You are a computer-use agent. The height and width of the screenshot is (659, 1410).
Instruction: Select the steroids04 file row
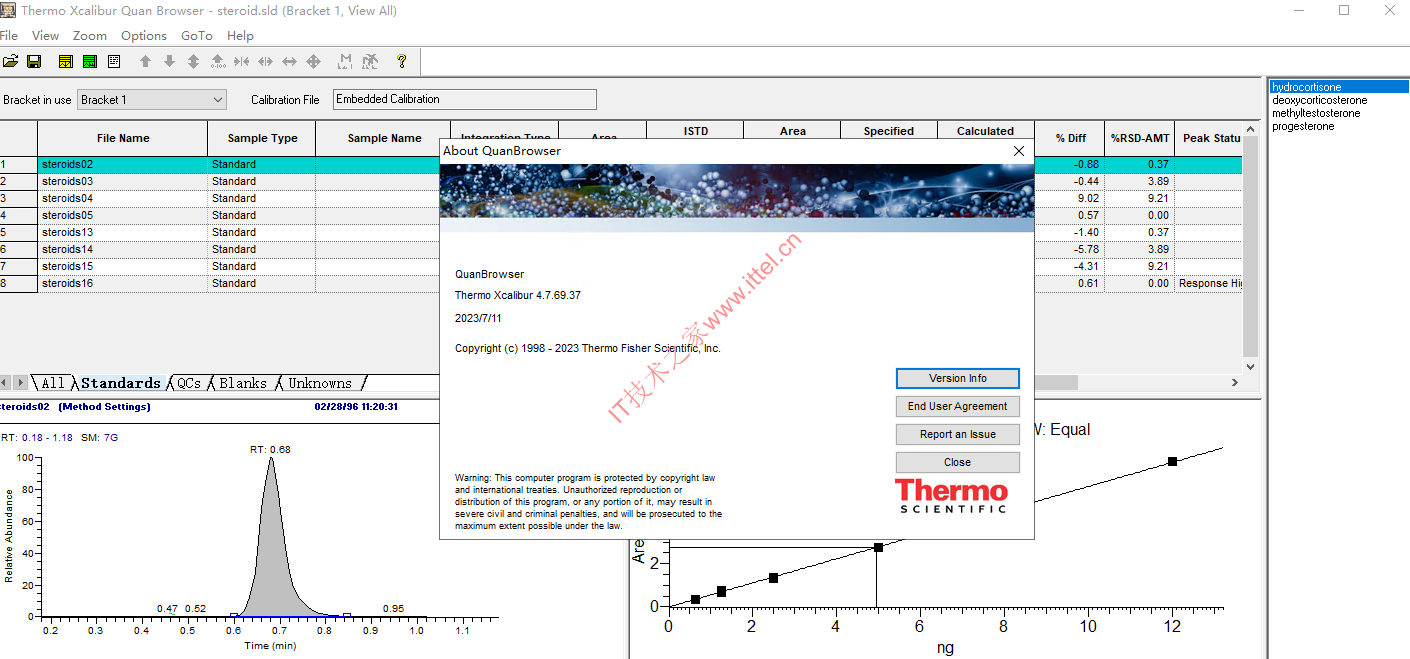123,198
